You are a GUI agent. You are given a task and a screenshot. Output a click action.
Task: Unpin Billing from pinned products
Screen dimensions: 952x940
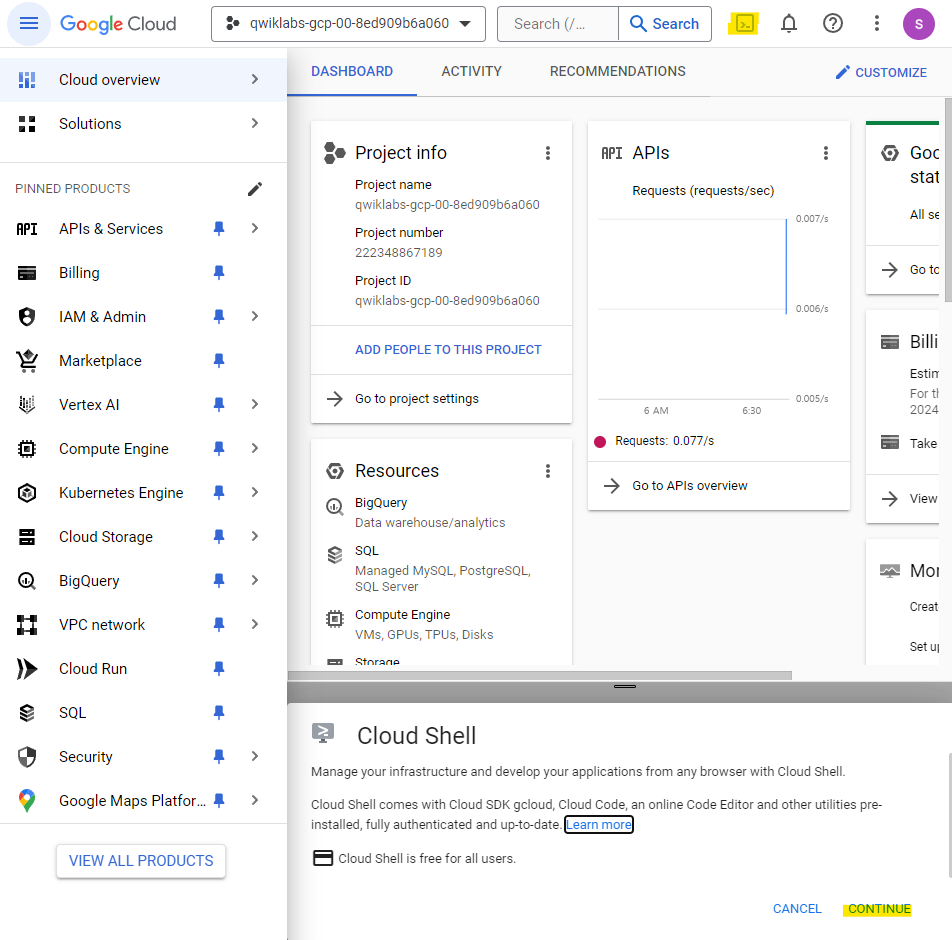tap(219, 273)
